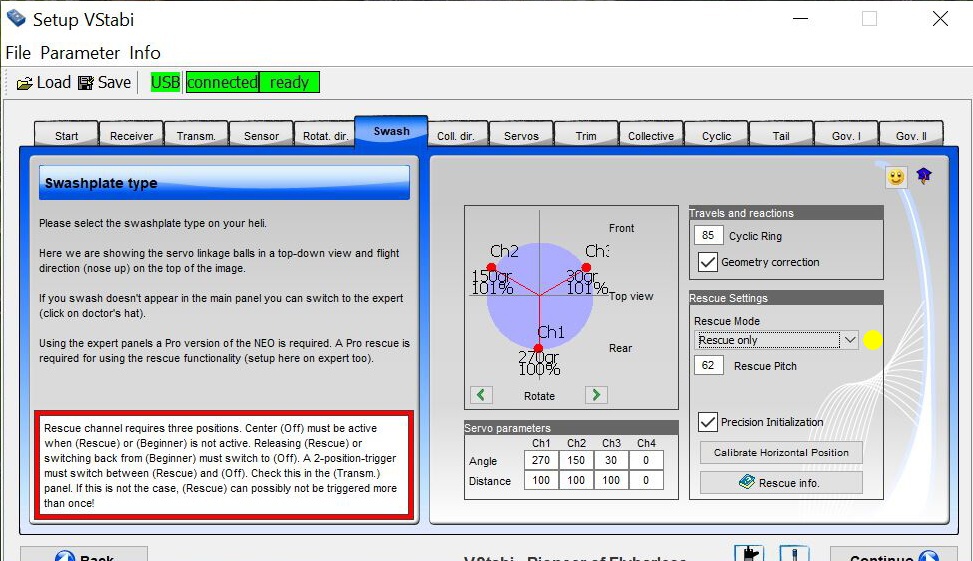Rotate swashplate left with green arrow
Image resolution: width=973 pixels, height=561 pixels.
click(x=482, y=395)
